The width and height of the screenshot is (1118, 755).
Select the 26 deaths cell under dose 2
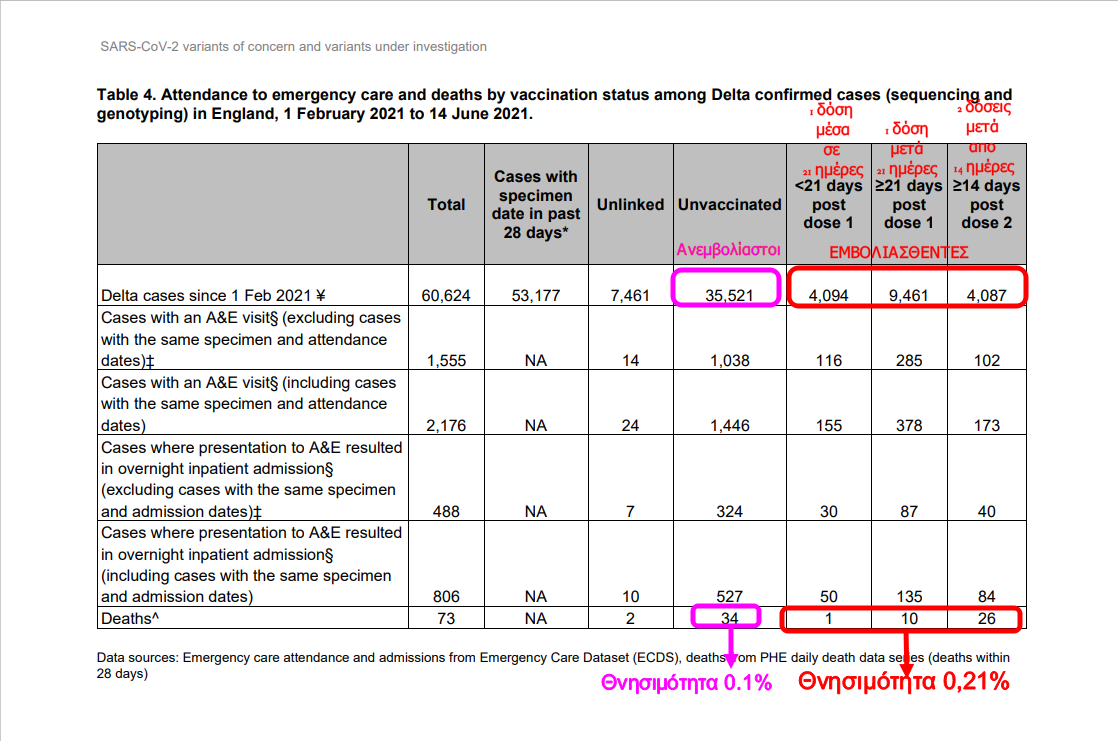tap(986, 618)
